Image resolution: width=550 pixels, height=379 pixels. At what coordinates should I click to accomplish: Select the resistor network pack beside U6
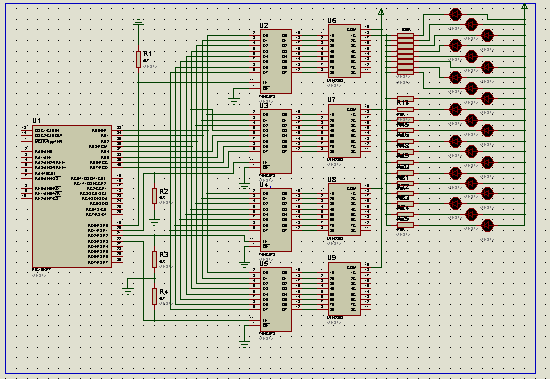click(x=405, y=54)
